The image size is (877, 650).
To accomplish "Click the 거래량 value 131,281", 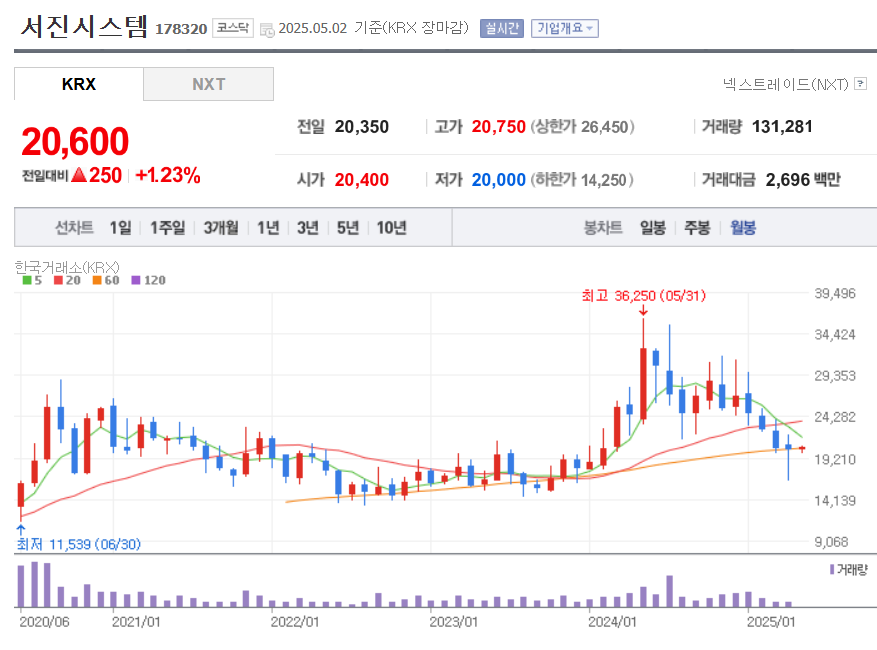I will 782,126.
